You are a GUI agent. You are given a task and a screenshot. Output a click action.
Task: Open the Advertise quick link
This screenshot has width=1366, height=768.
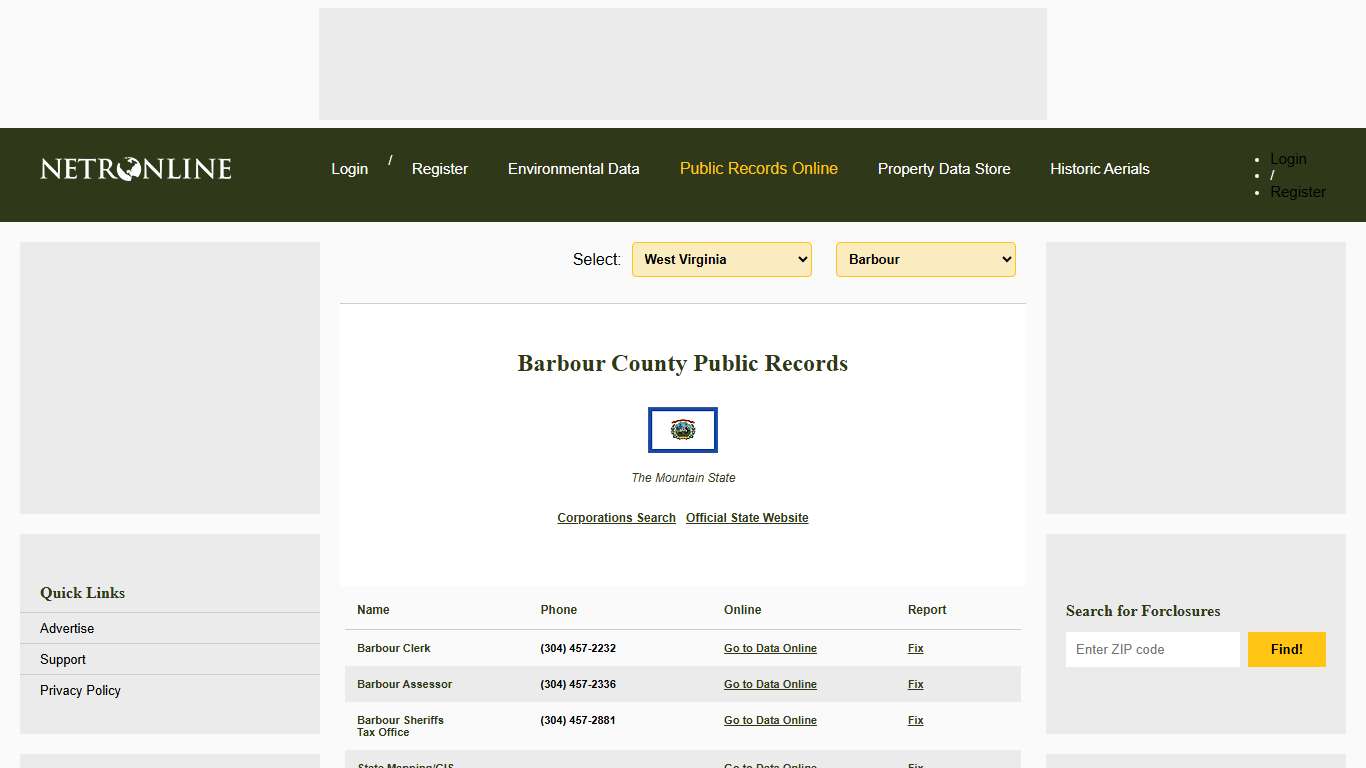pos(66,628)
